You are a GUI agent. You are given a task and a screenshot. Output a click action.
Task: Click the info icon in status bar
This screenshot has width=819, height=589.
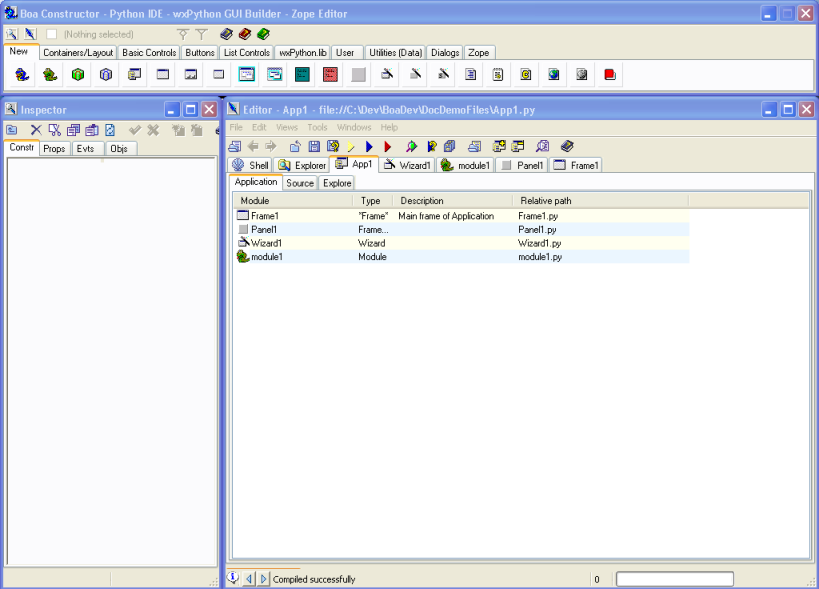[234, 578]
